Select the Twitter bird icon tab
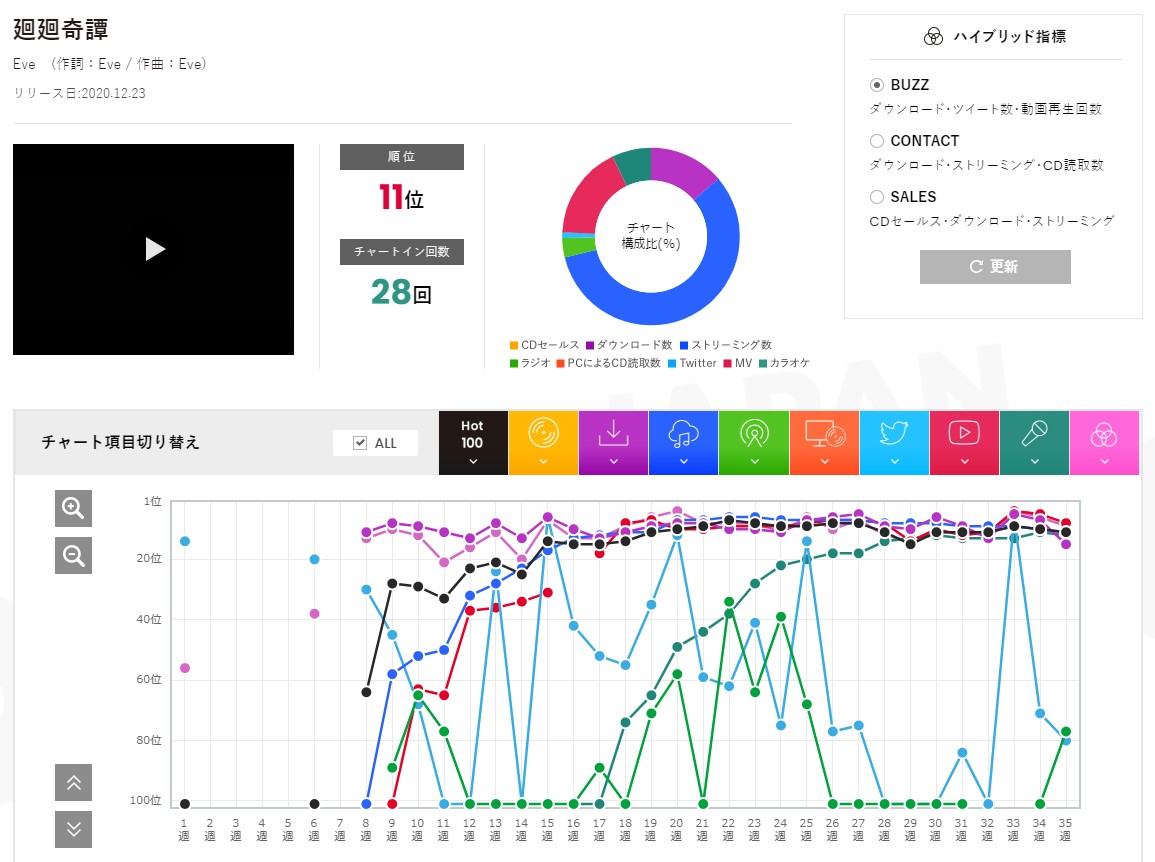 (894, 443)
